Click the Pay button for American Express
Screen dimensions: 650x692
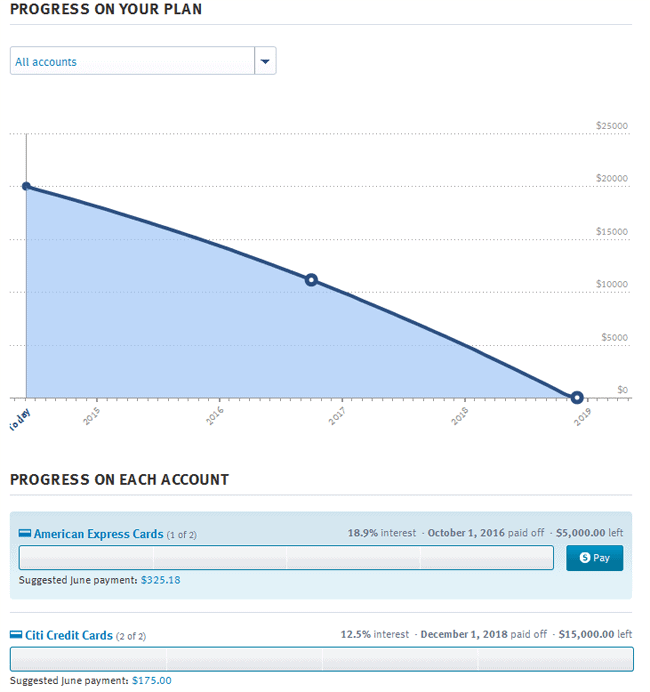(594, 558)
